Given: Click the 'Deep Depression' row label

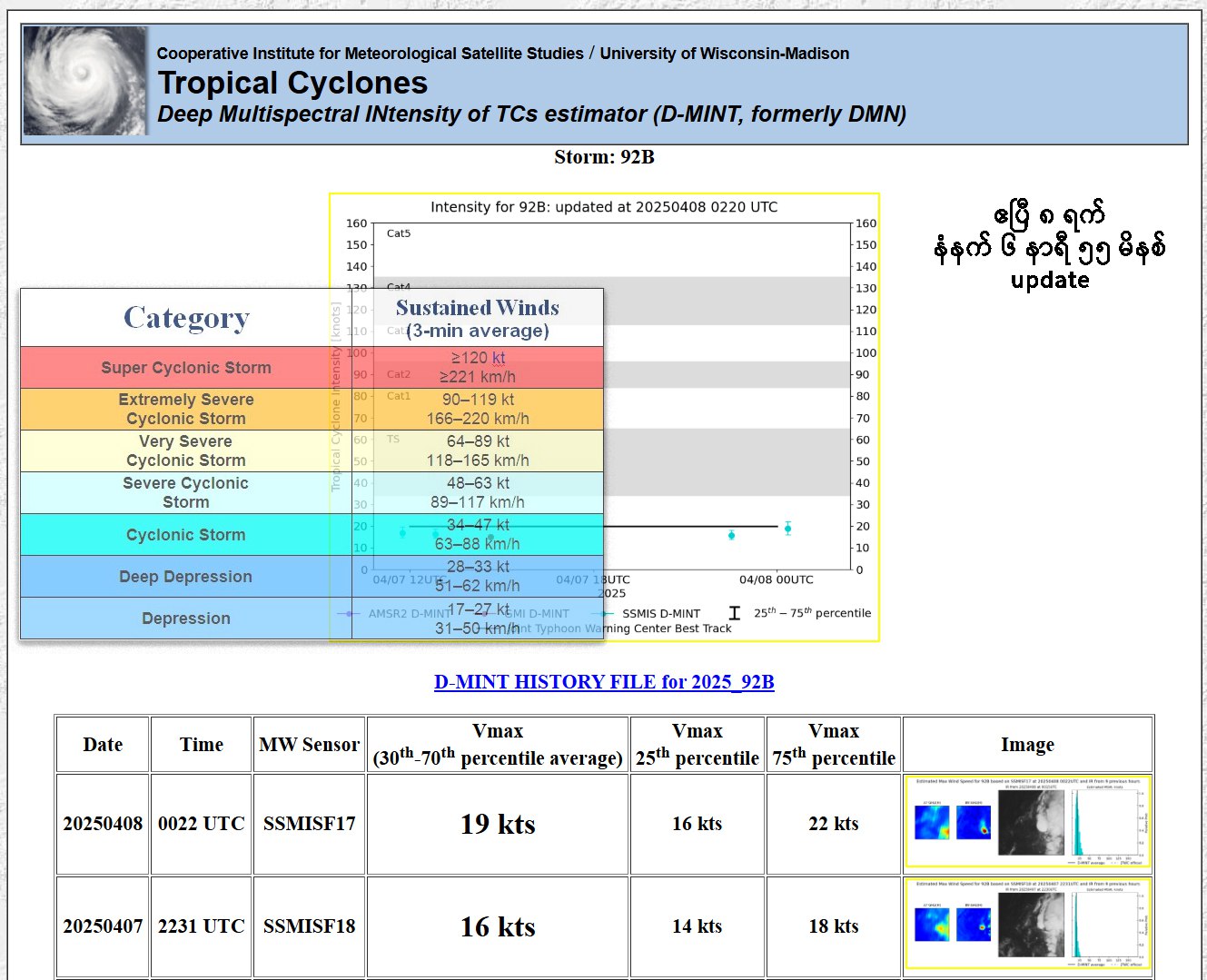Looking at the screenshot, I should pyautogui.click(x=186, y=577).
